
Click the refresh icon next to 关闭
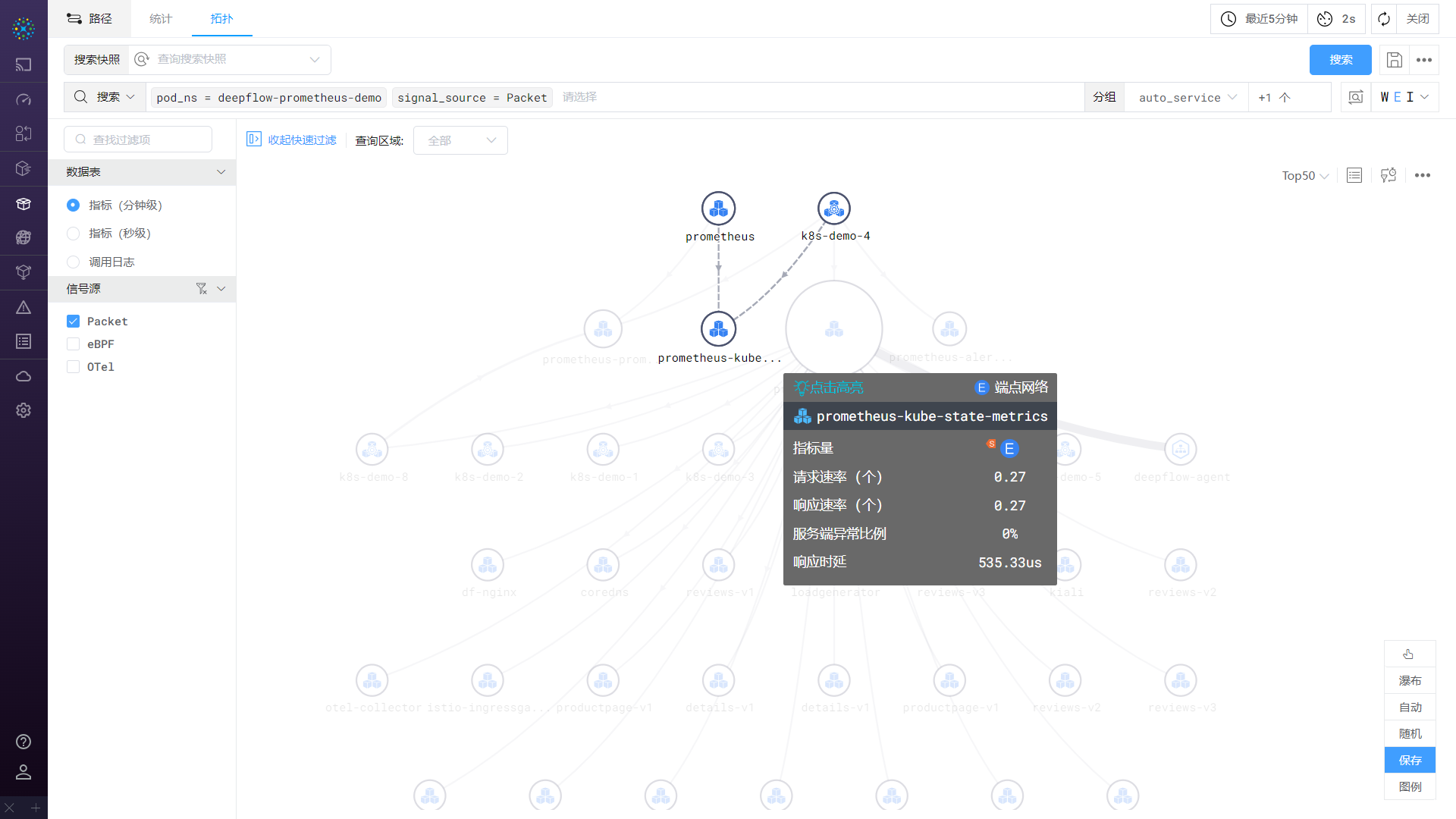(1384, 19)
